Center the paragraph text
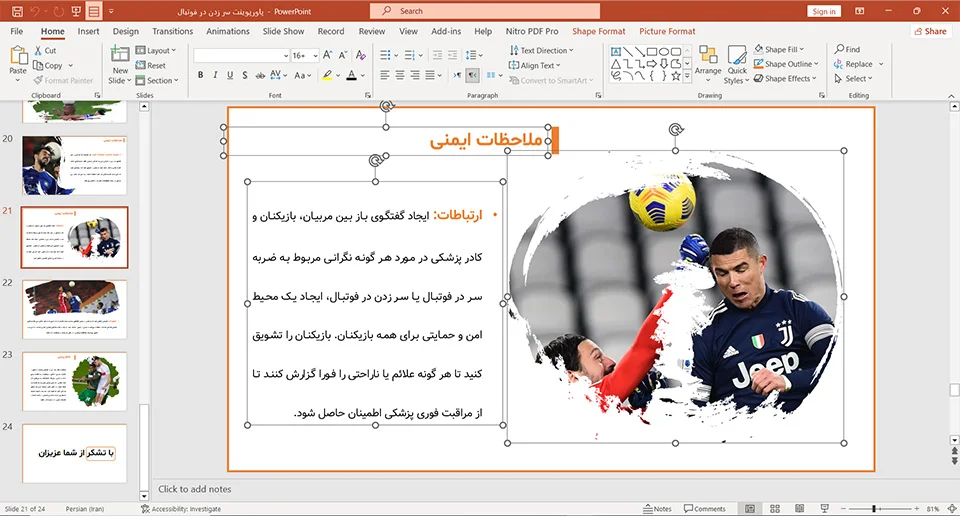 pos(400,75)
